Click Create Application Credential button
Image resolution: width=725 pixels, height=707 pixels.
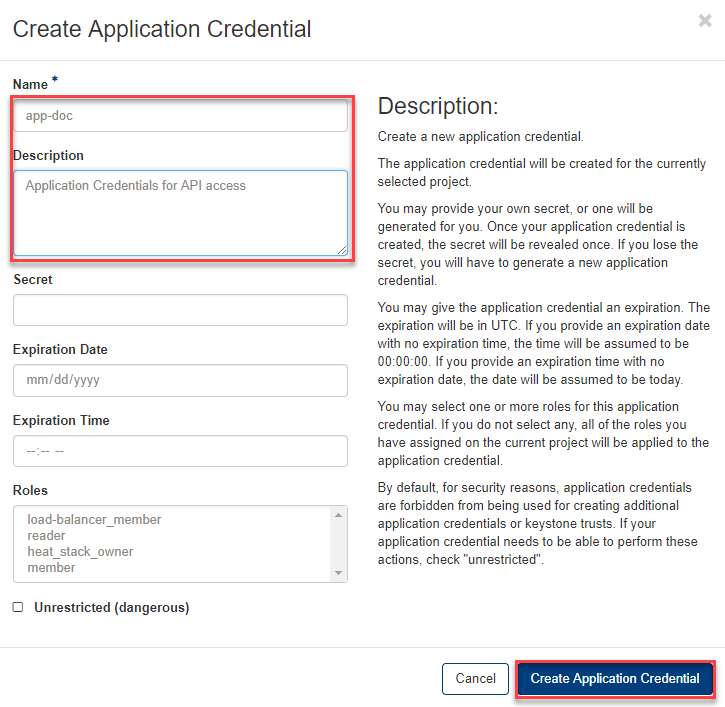point(615,678)
